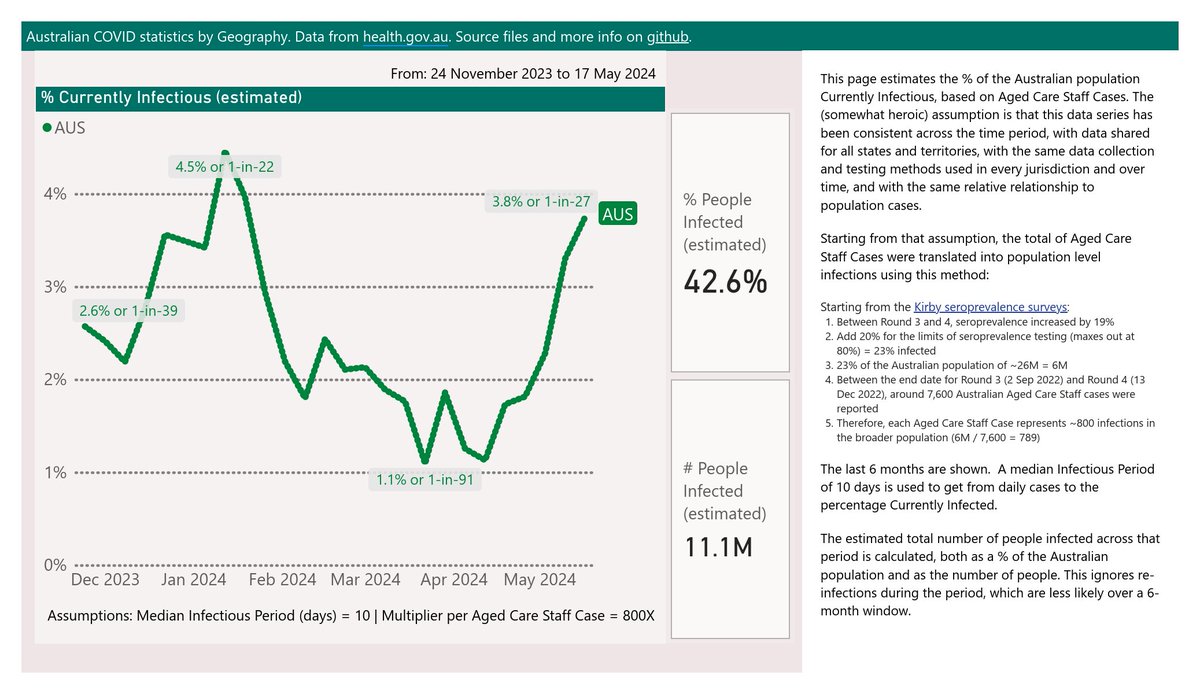Click the lowest data point near 1.1%
The height and width of the screenshot is (694, 1200).
(x=425, y=463)
